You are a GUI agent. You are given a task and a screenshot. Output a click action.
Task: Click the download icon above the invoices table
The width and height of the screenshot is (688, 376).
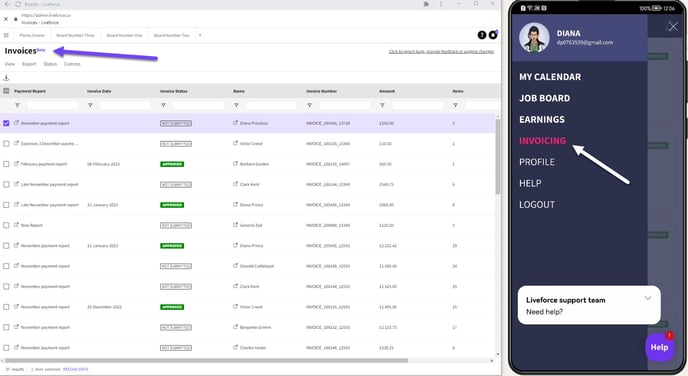(x=6, y=78)
